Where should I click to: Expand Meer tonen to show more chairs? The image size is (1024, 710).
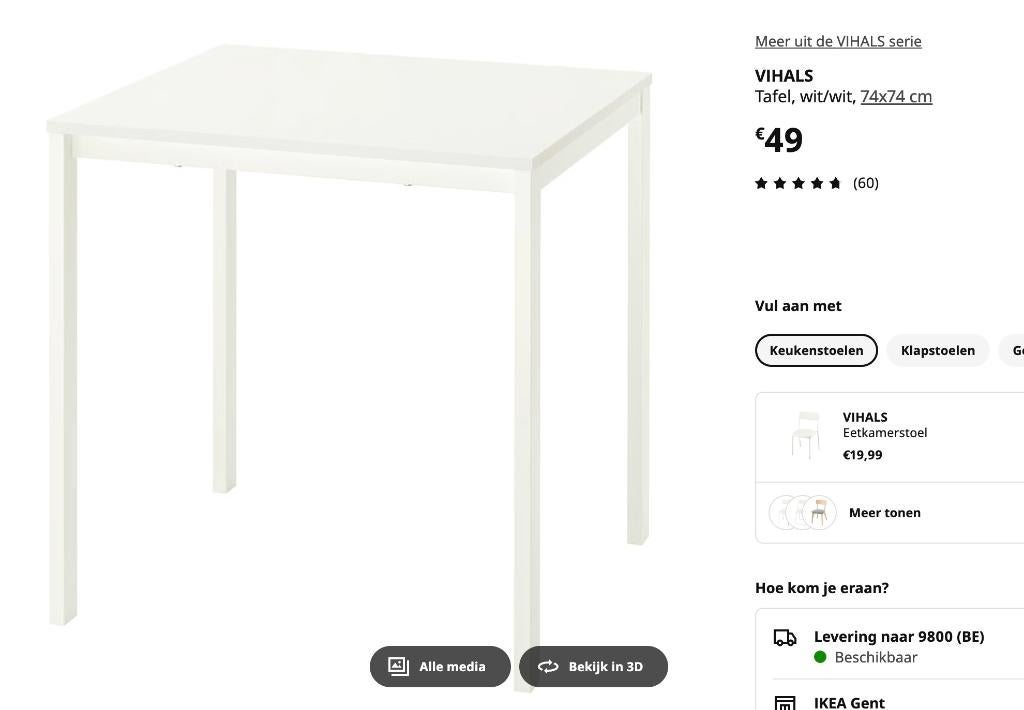884,512
